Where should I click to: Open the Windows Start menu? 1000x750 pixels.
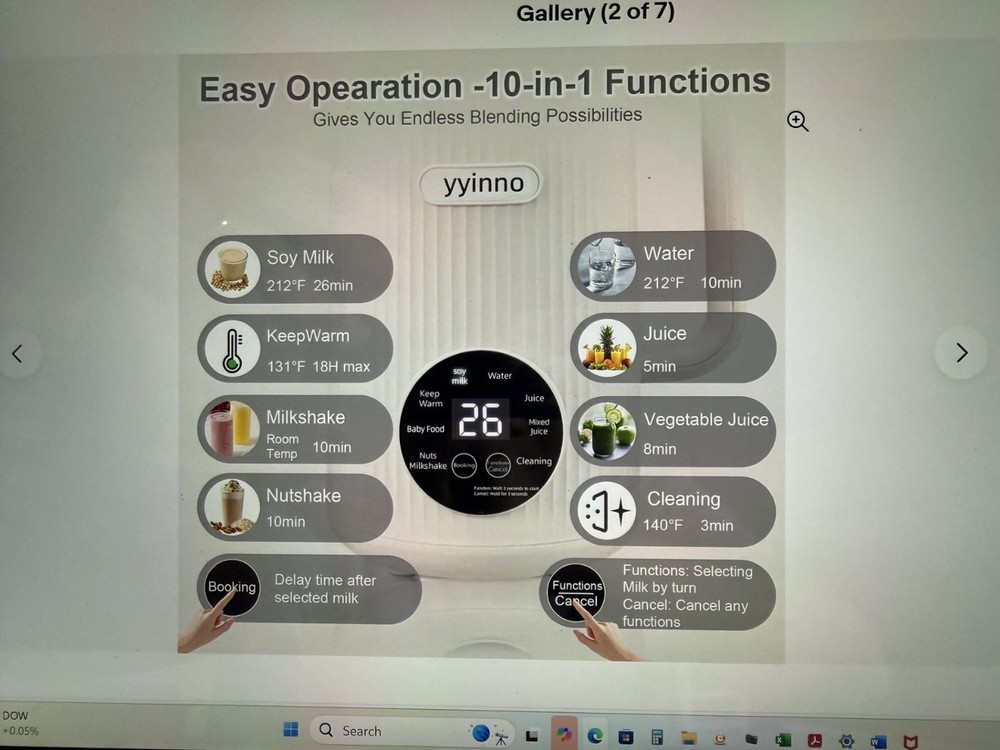point(291,730)
